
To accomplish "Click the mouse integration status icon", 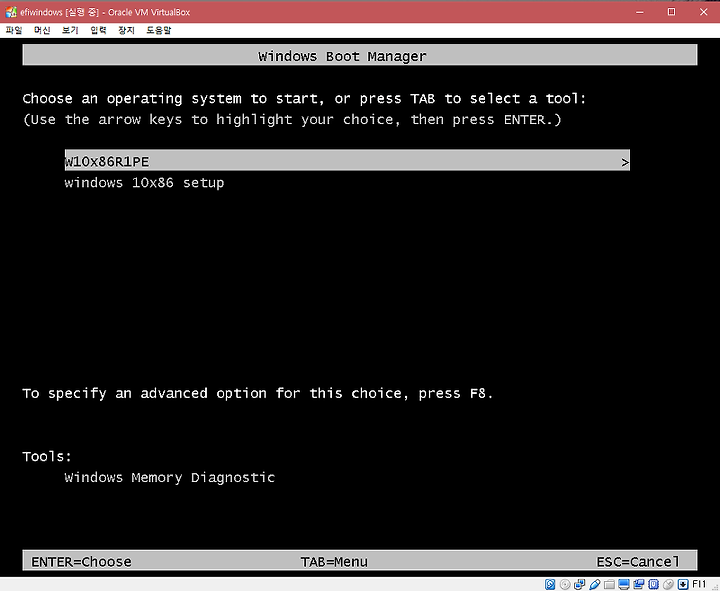I will (x=669, y=584).
